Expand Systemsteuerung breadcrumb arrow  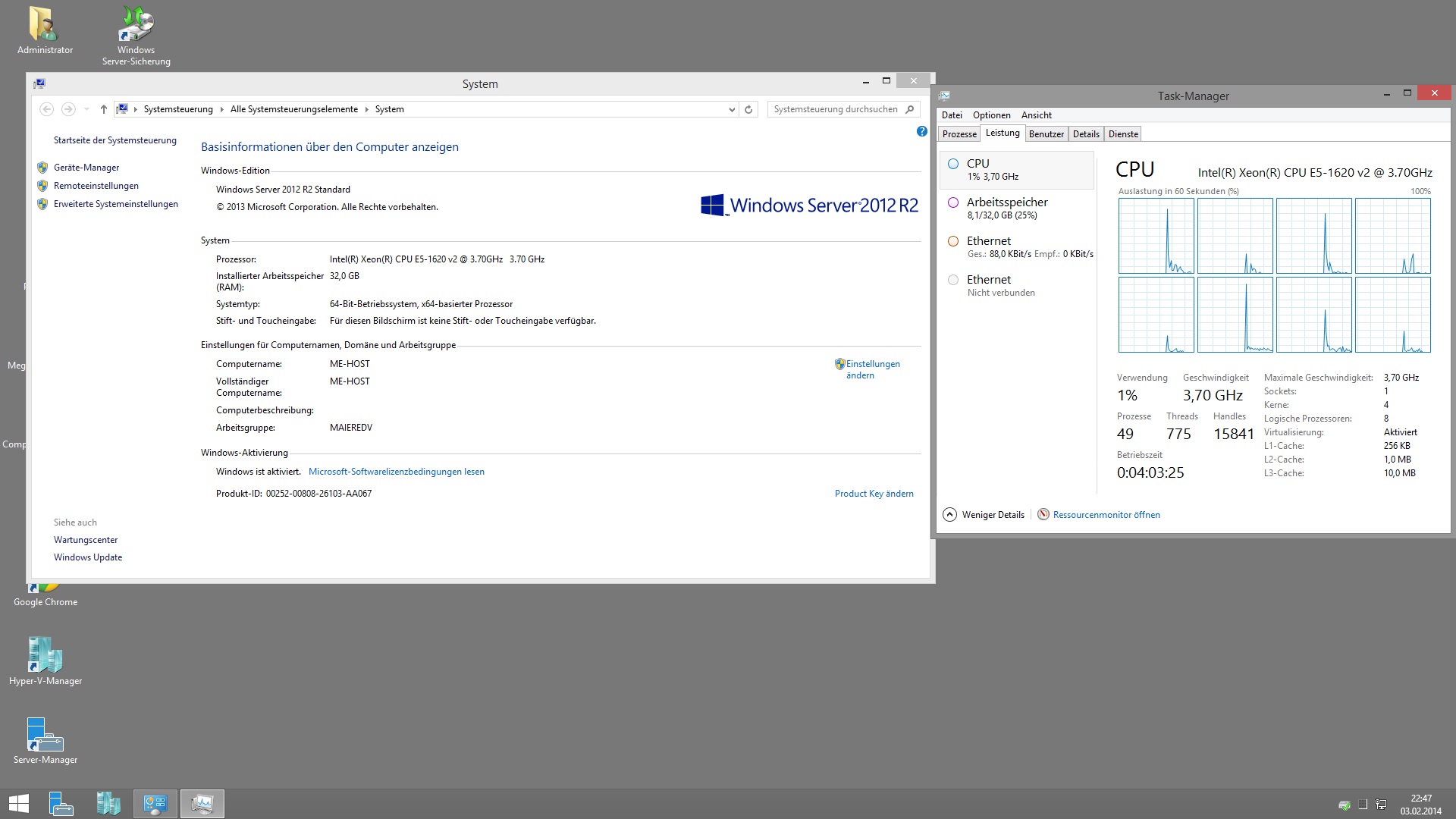pyautogui.click(x=221, y=109)
